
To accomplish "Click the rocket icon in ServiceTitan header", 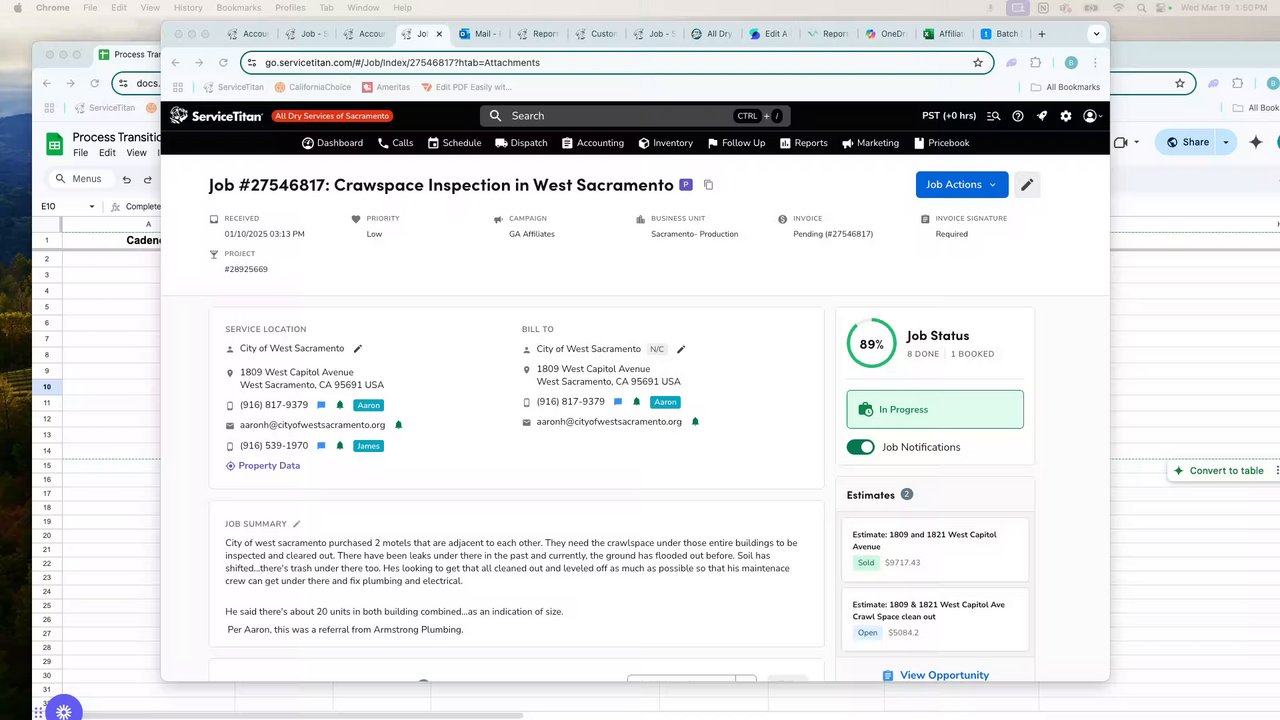I will 1042,116.
